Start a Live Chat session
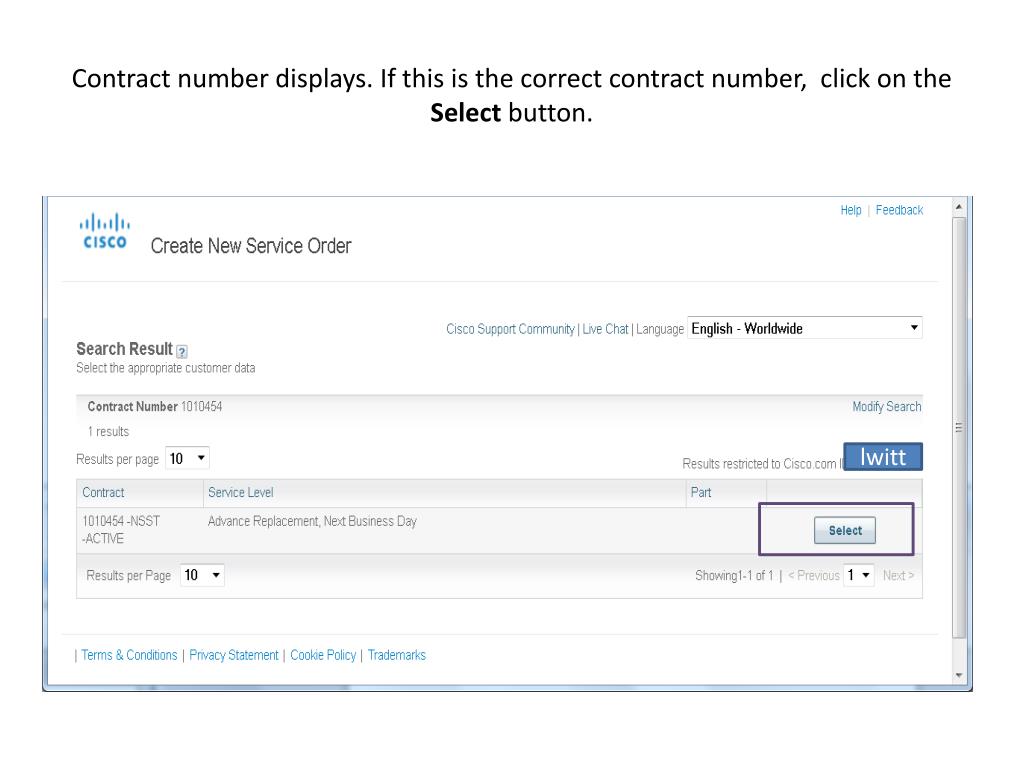The height and width of the screenshot is (768, 1024). point(605,329)
